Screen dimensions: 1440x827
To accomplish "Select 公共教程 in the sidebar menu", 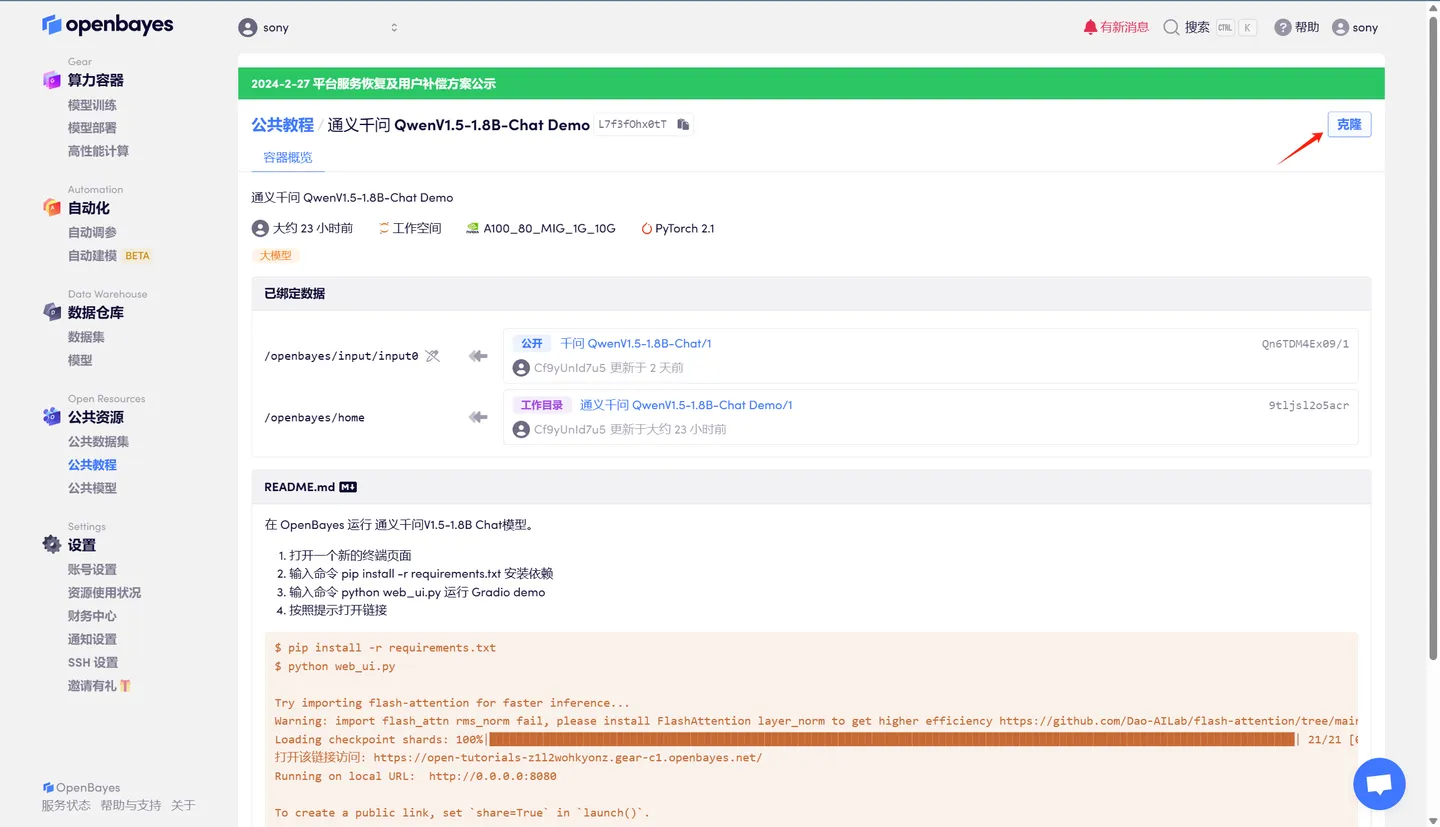I will [92, 464].
